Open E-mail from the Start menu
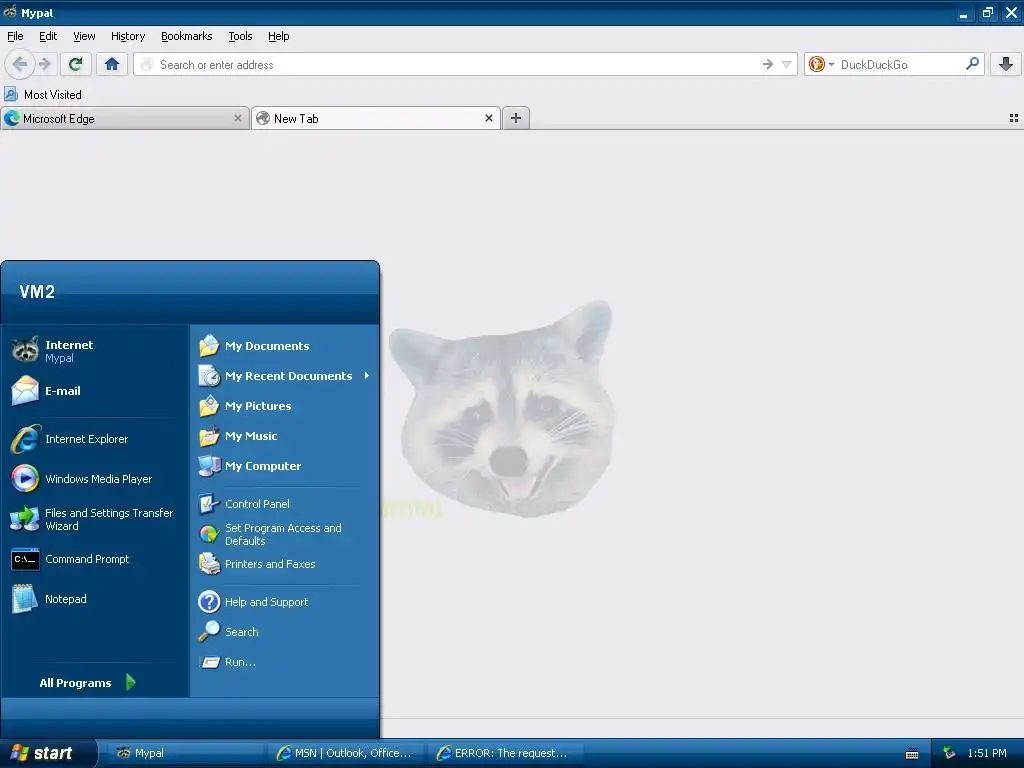 pyautogui.click(x=95, y=391)
